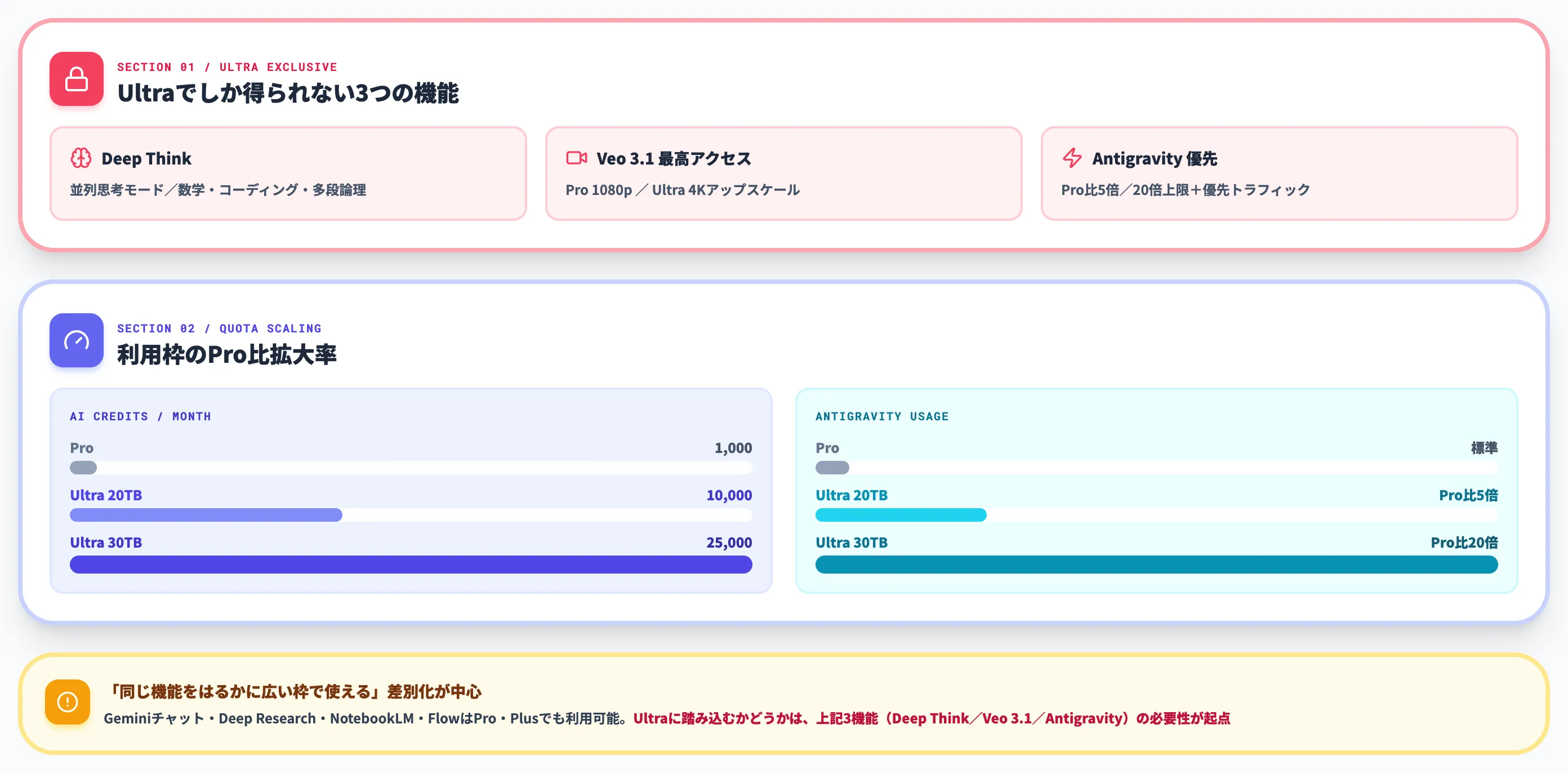Viewport: 1568px width, 773px height.
Task: Click the value 10,000 for Ultra 20TB
Action: pos(729,495)
